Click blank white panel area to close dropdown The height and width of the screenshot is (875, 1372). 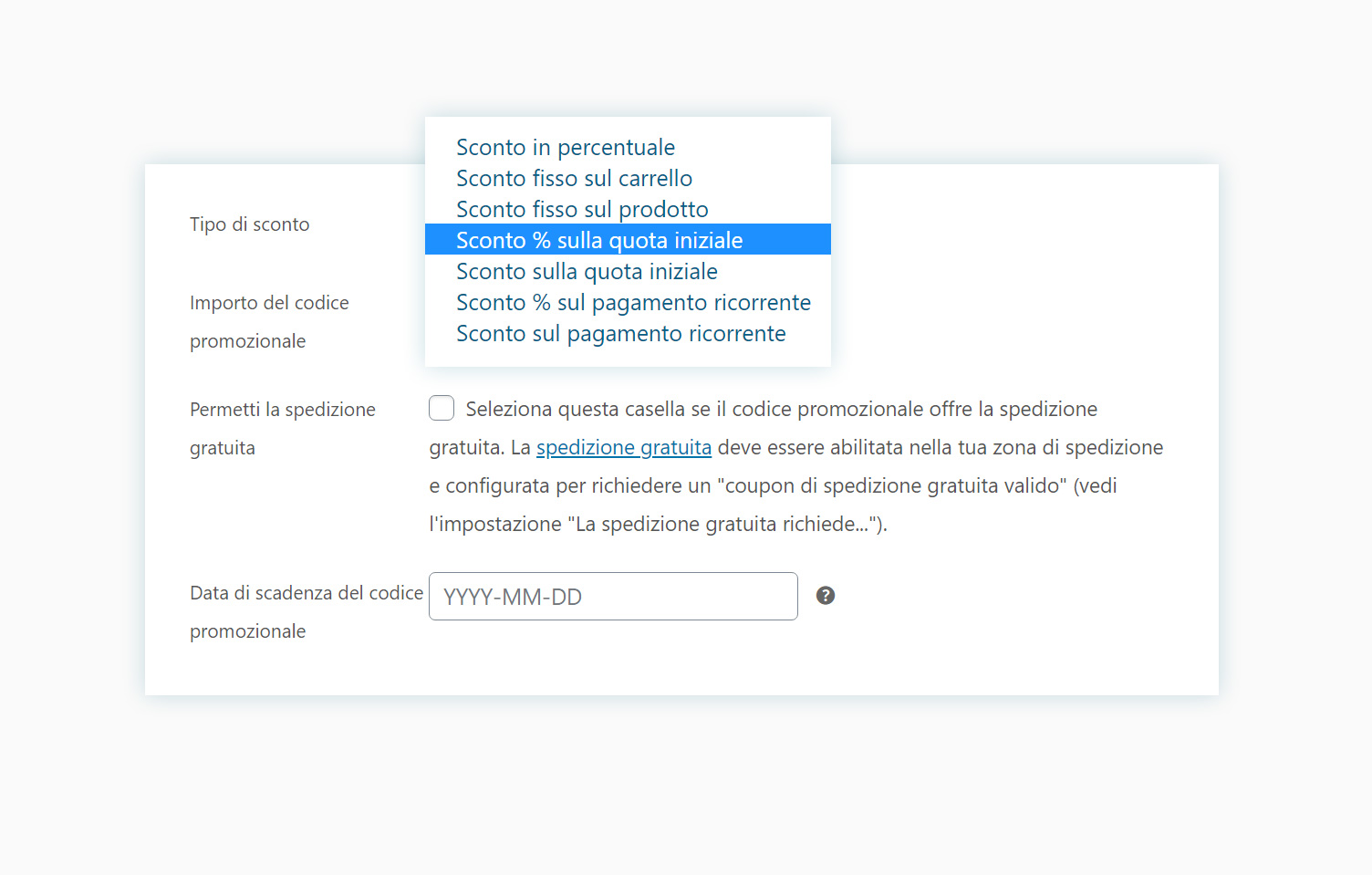coord(1022,274)
